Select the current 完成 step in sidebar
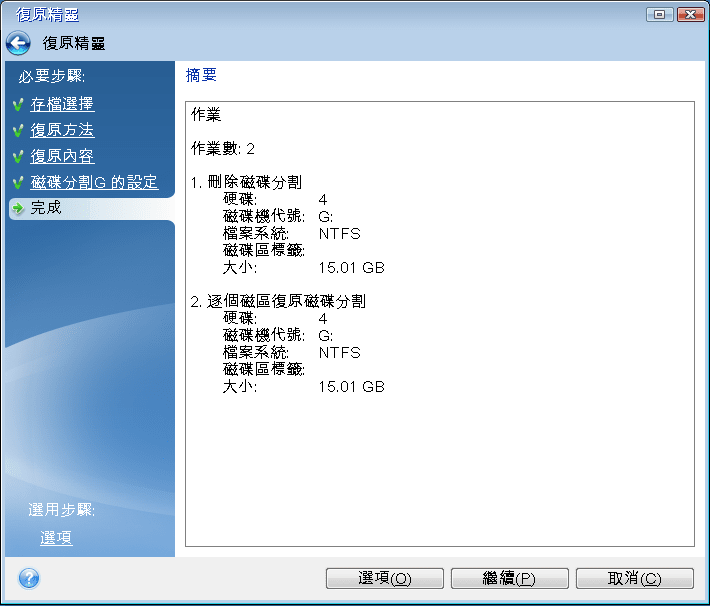710x606 pixels. [46, 208]
